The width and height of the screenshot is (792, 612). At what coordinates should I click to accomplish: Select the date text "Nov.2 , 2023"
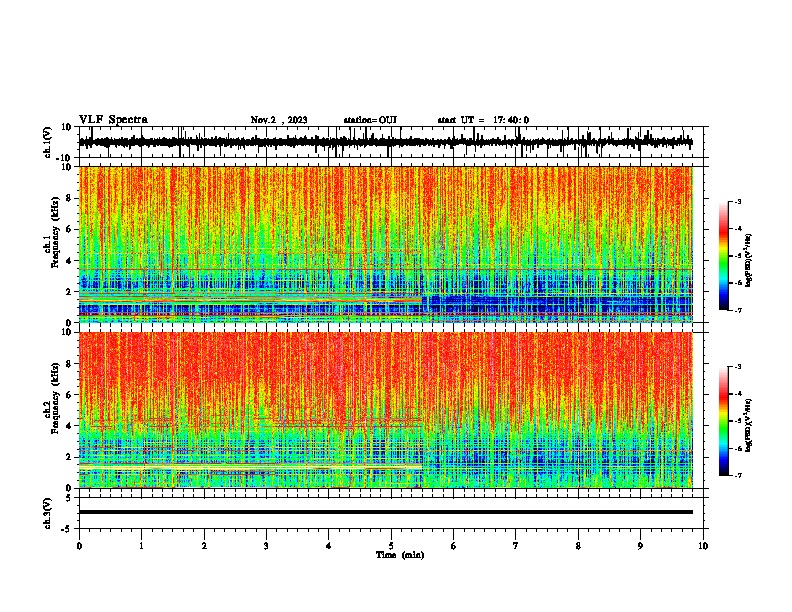click(x=279, y=120)
